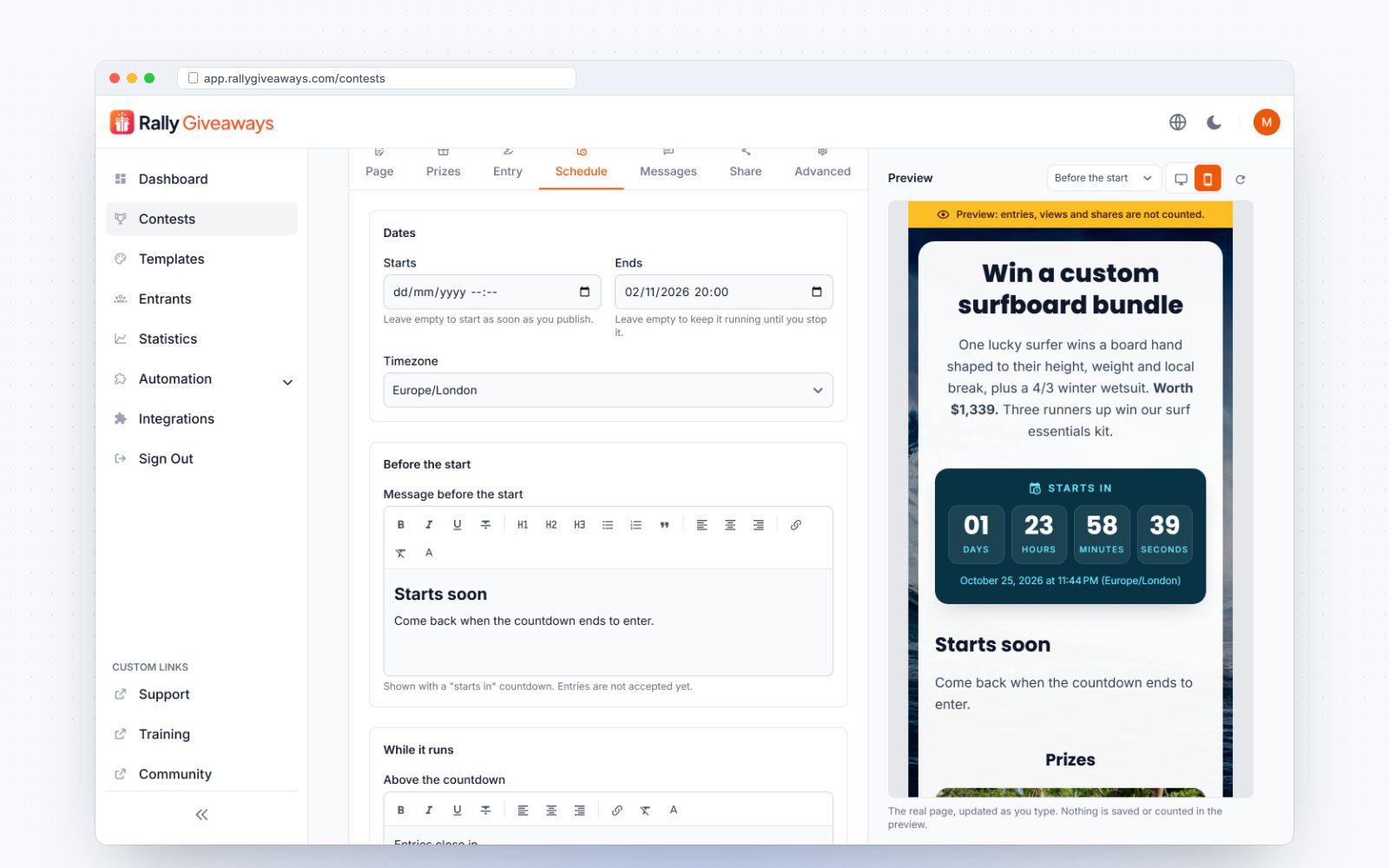Switch preview to mobile view

tap(1208, 179)
